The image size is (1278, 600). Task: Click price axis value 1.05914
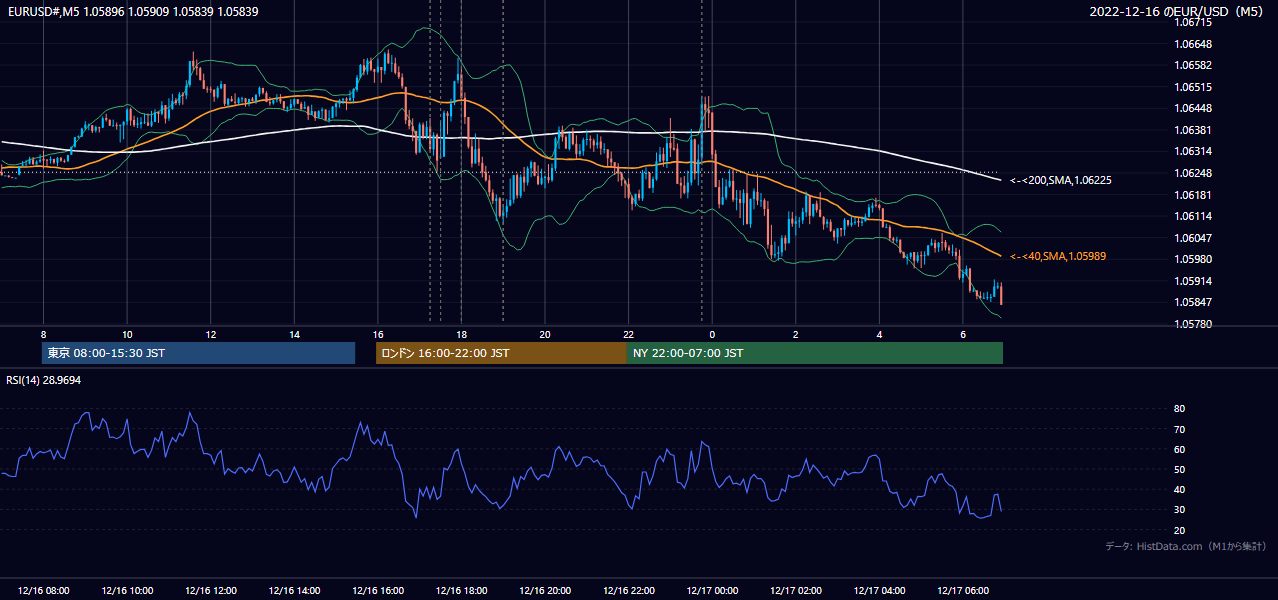[1192, 281]
